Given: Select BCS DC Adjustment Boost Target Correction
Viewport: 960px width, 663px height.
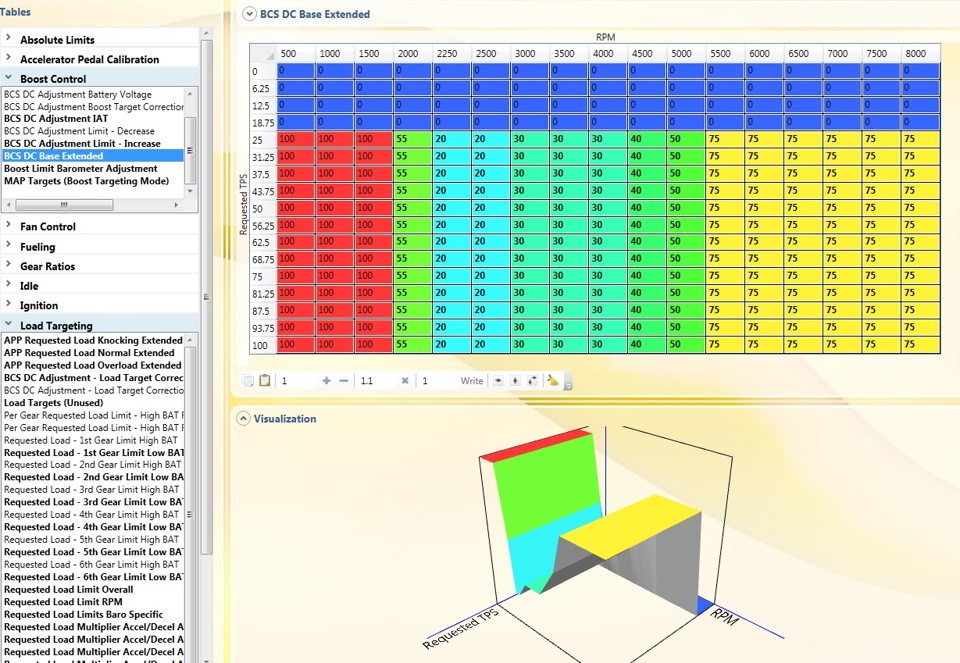Looking at the screenshot, I should click(x=93, y=107).
